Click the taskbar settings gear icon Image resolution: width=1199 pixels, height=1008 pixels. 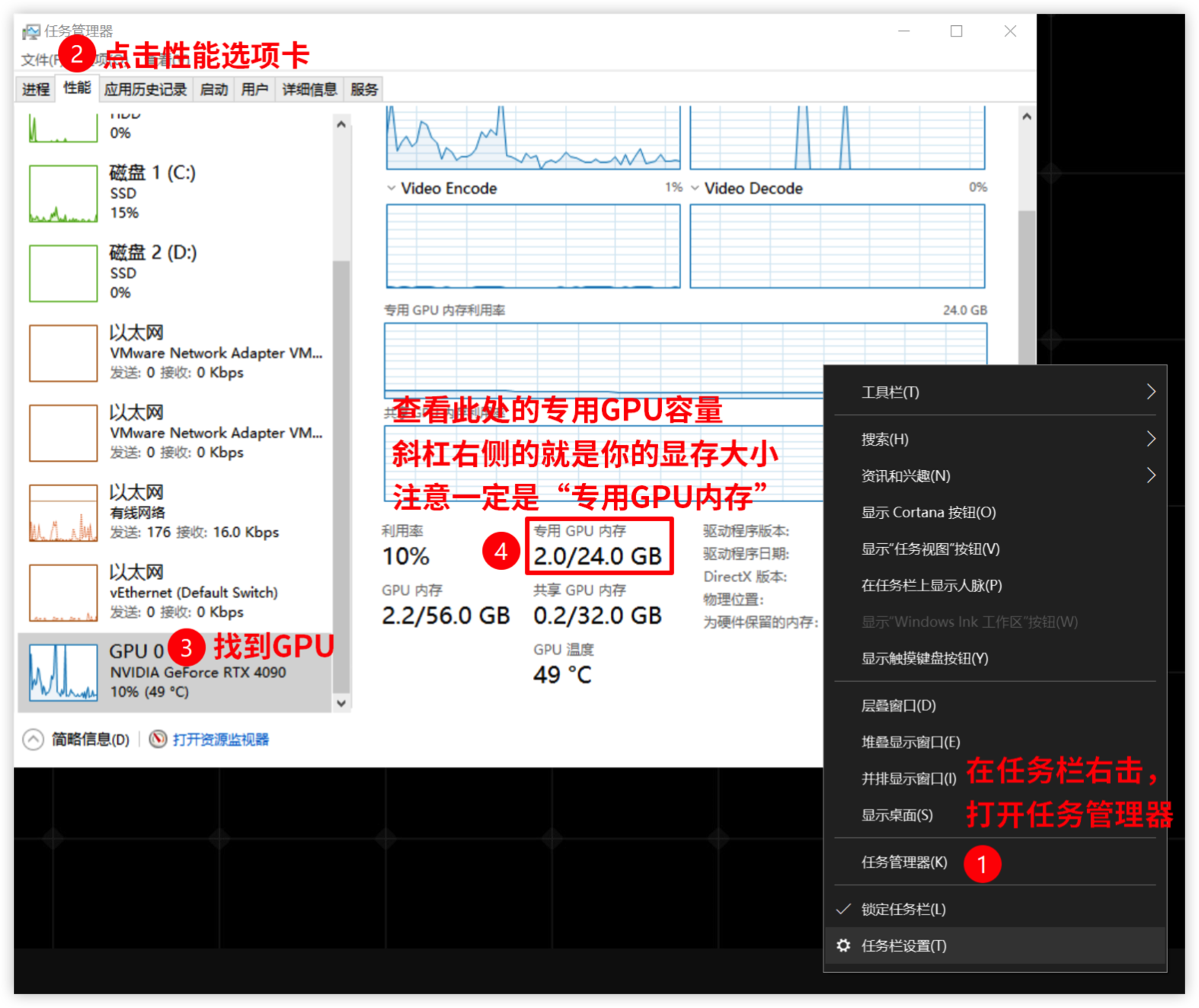tap(843, 946)
